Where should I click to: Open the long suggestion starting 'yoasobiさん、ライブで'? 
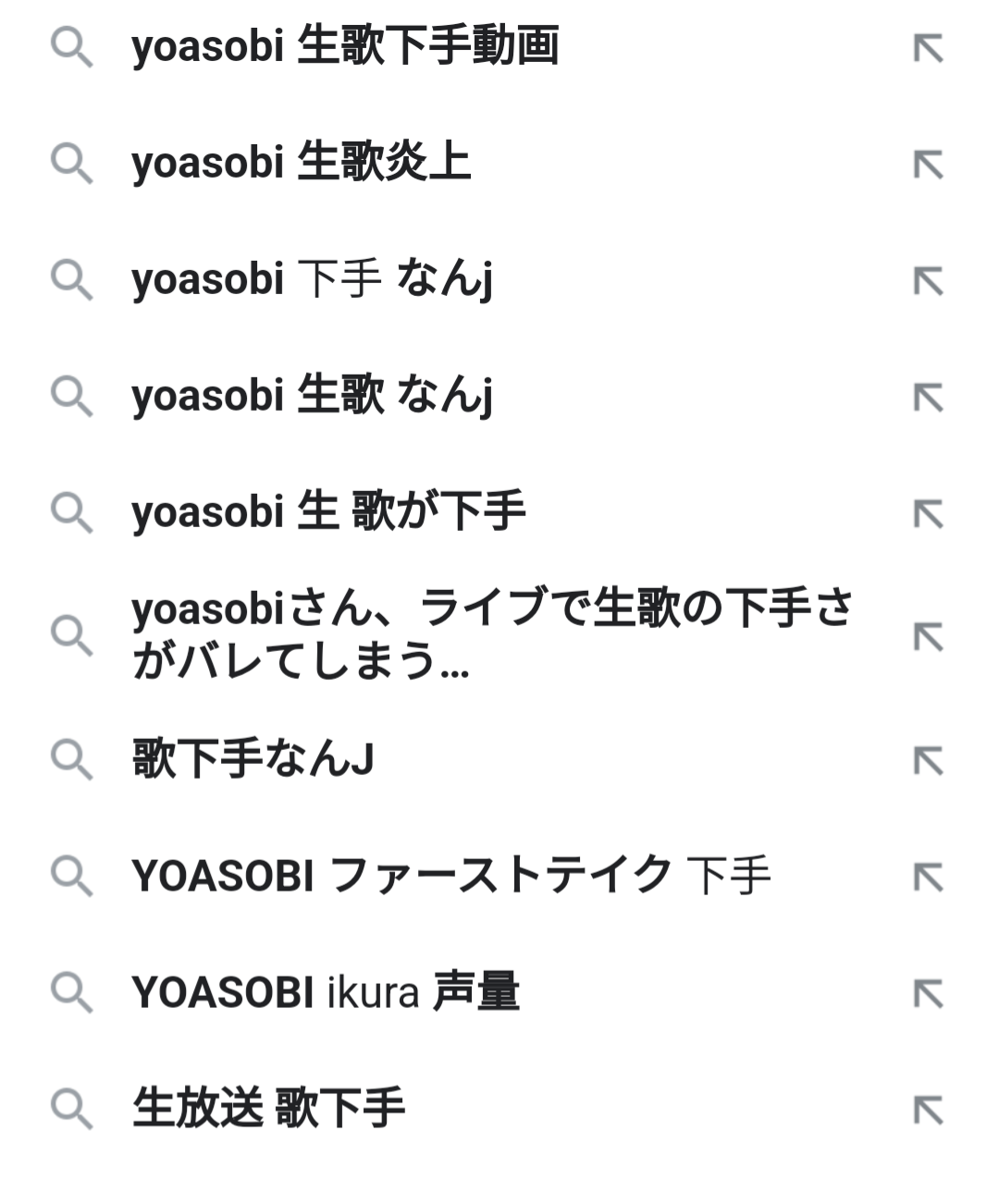tap(490, 635)
